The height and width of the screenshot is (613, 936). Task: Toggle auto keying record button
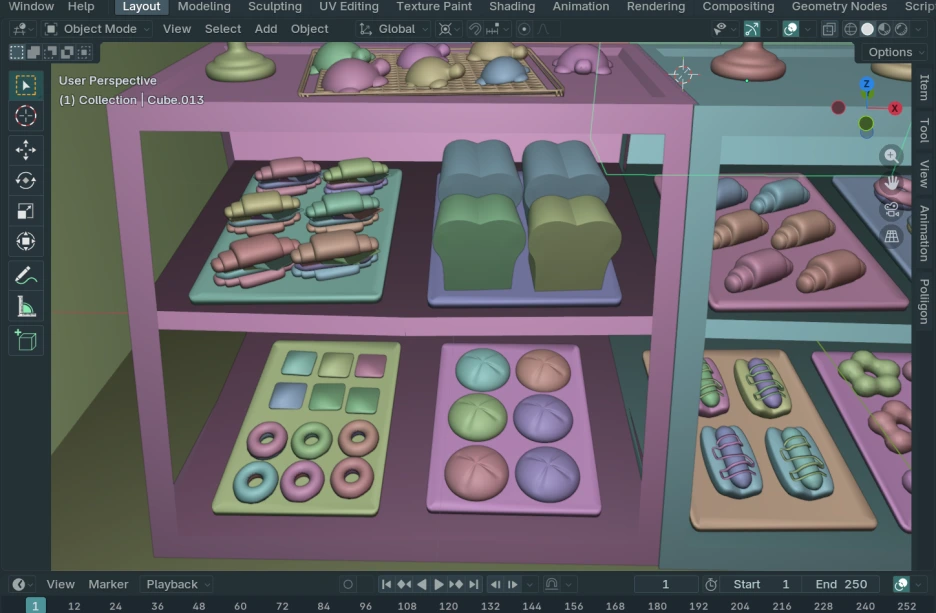348,584
